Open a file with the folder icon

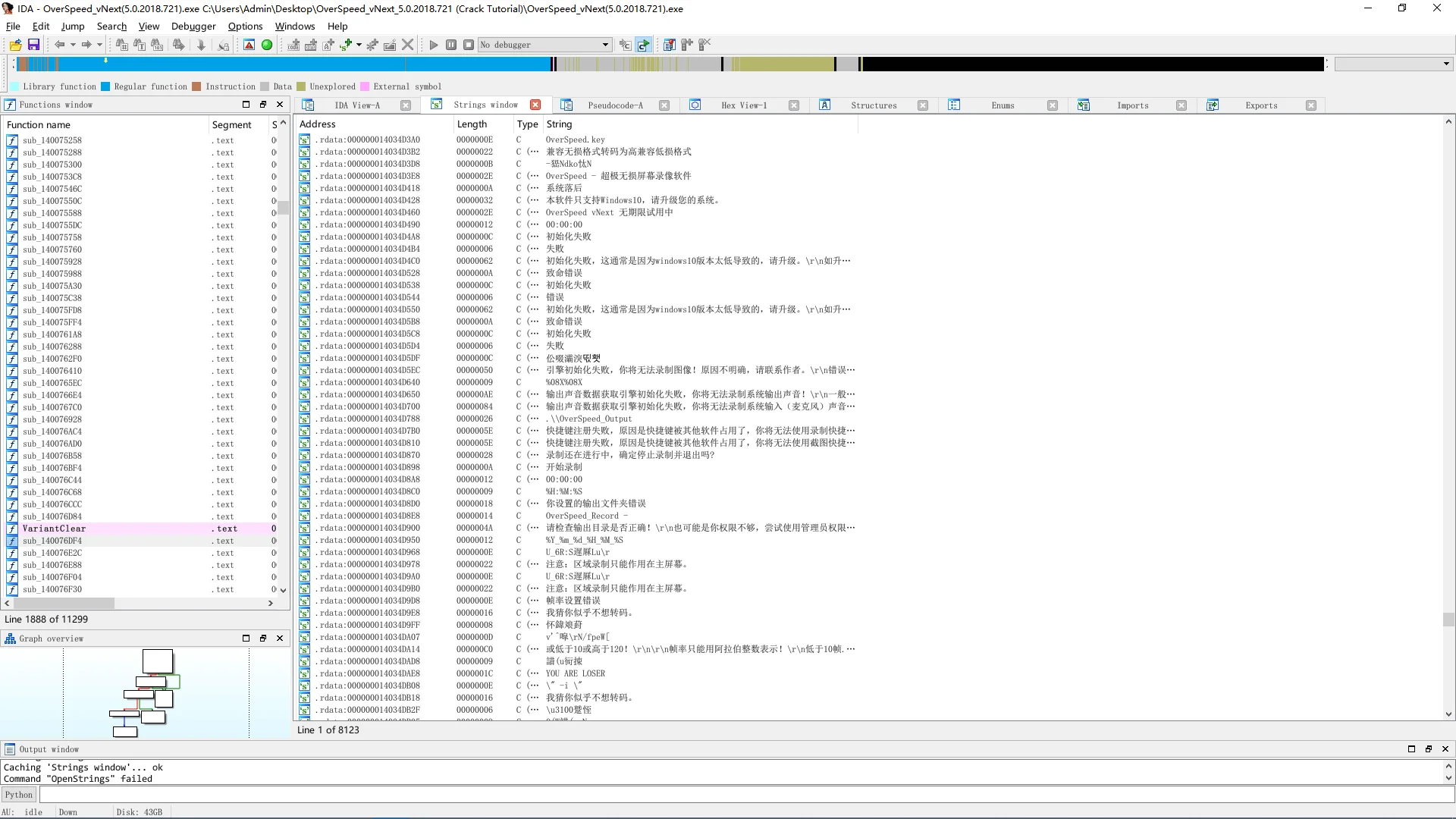pos(15,45)
